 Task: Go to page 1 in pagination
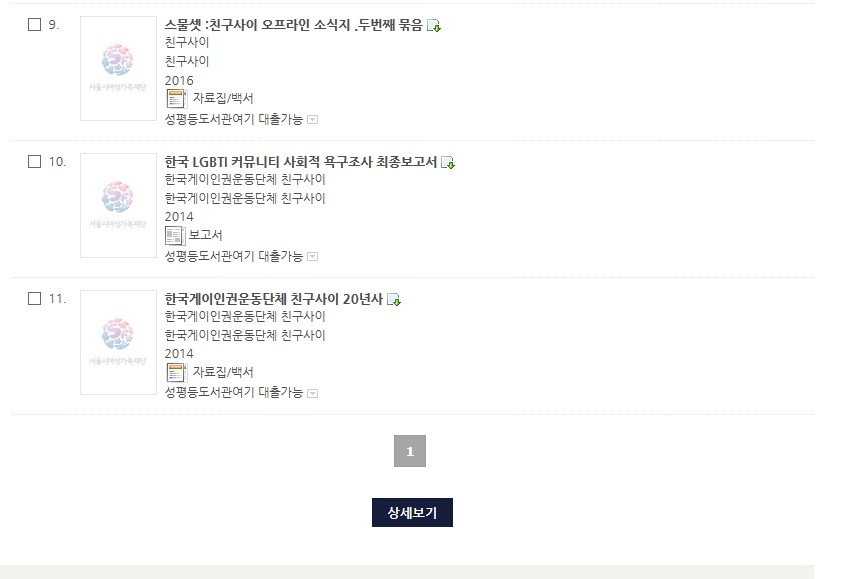[410, 451]
